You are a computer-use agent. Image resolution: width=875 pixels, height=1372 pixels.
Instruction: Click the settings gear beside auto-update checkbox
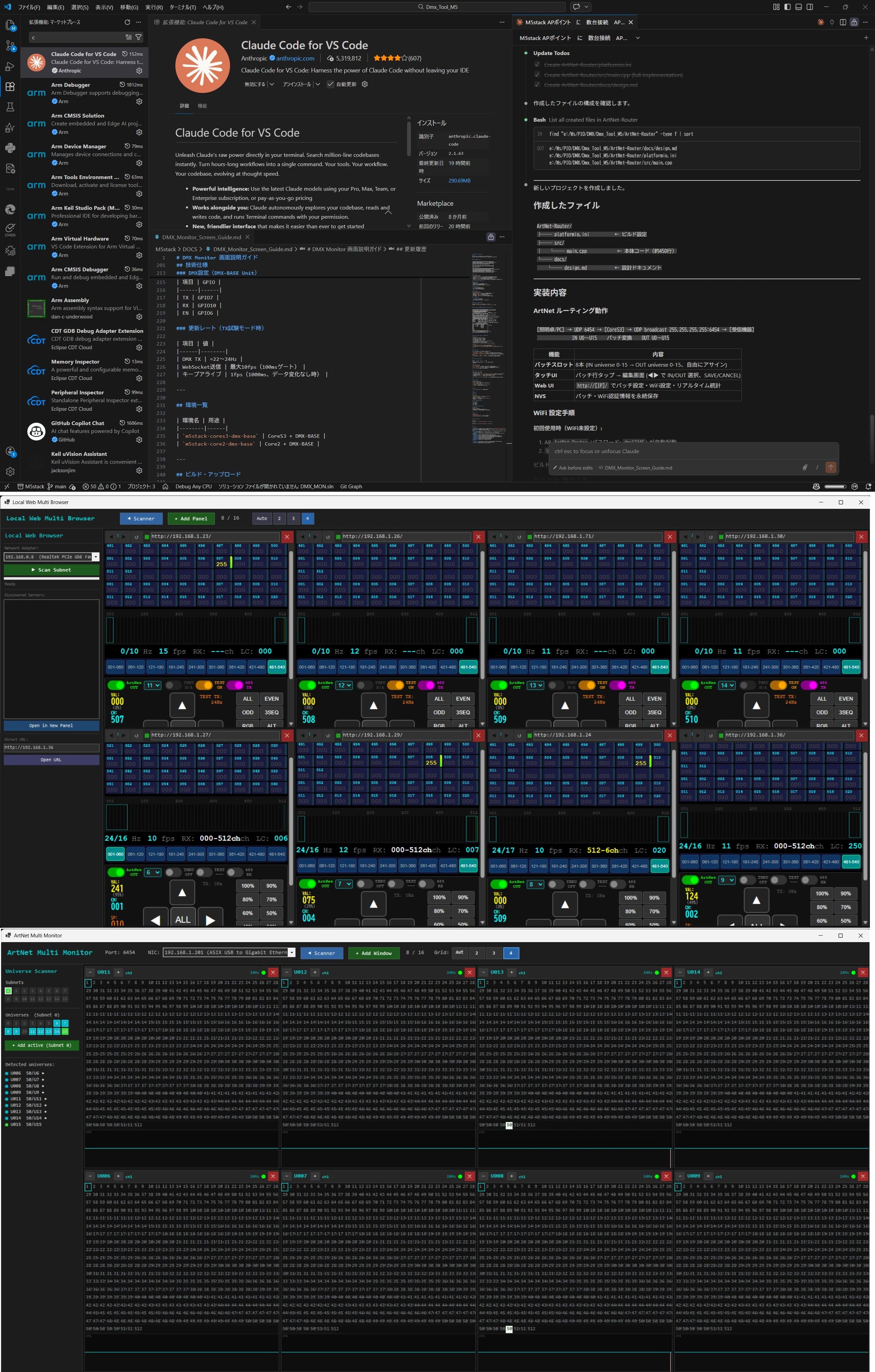click(365, 84)
